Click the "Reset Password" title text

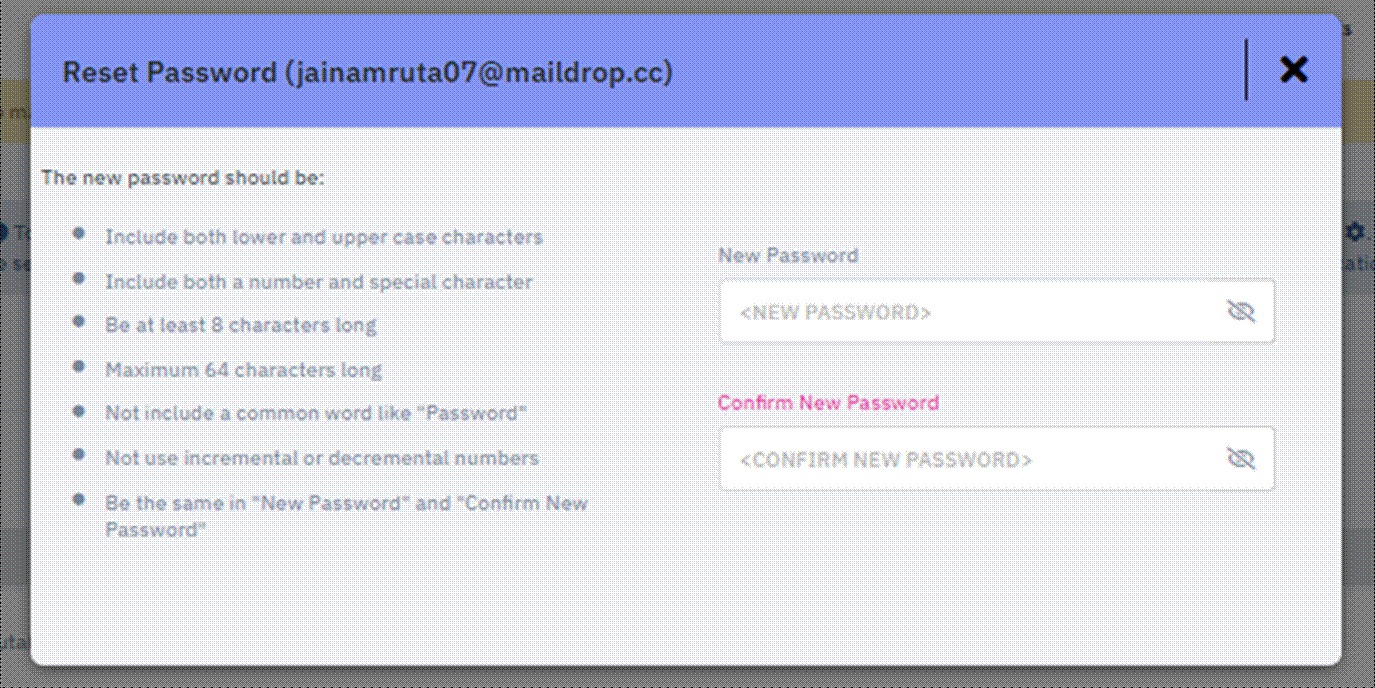tap(169, 72)
